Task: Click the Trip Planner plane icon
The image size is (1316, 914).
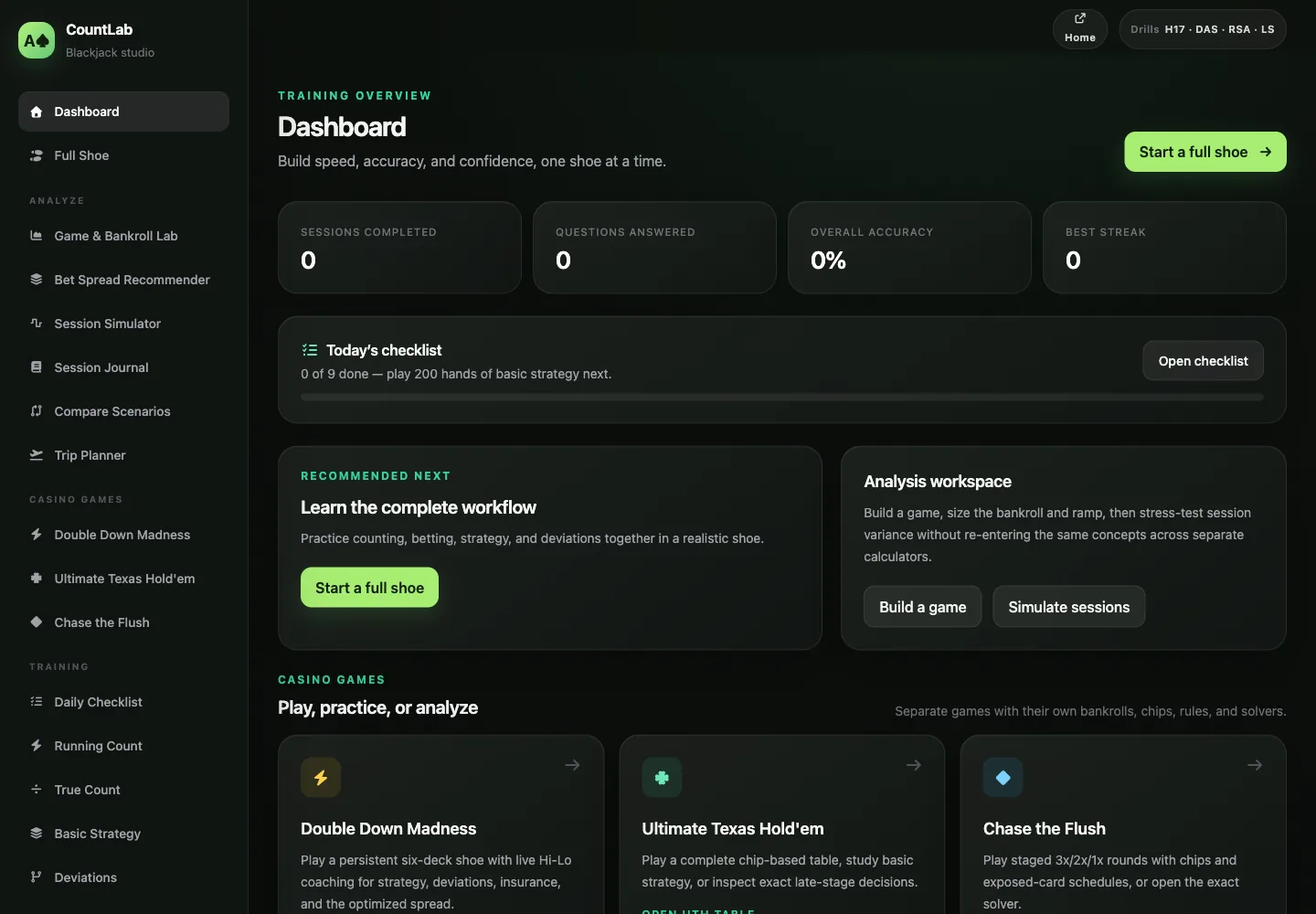Action: (x=37, y=455)
